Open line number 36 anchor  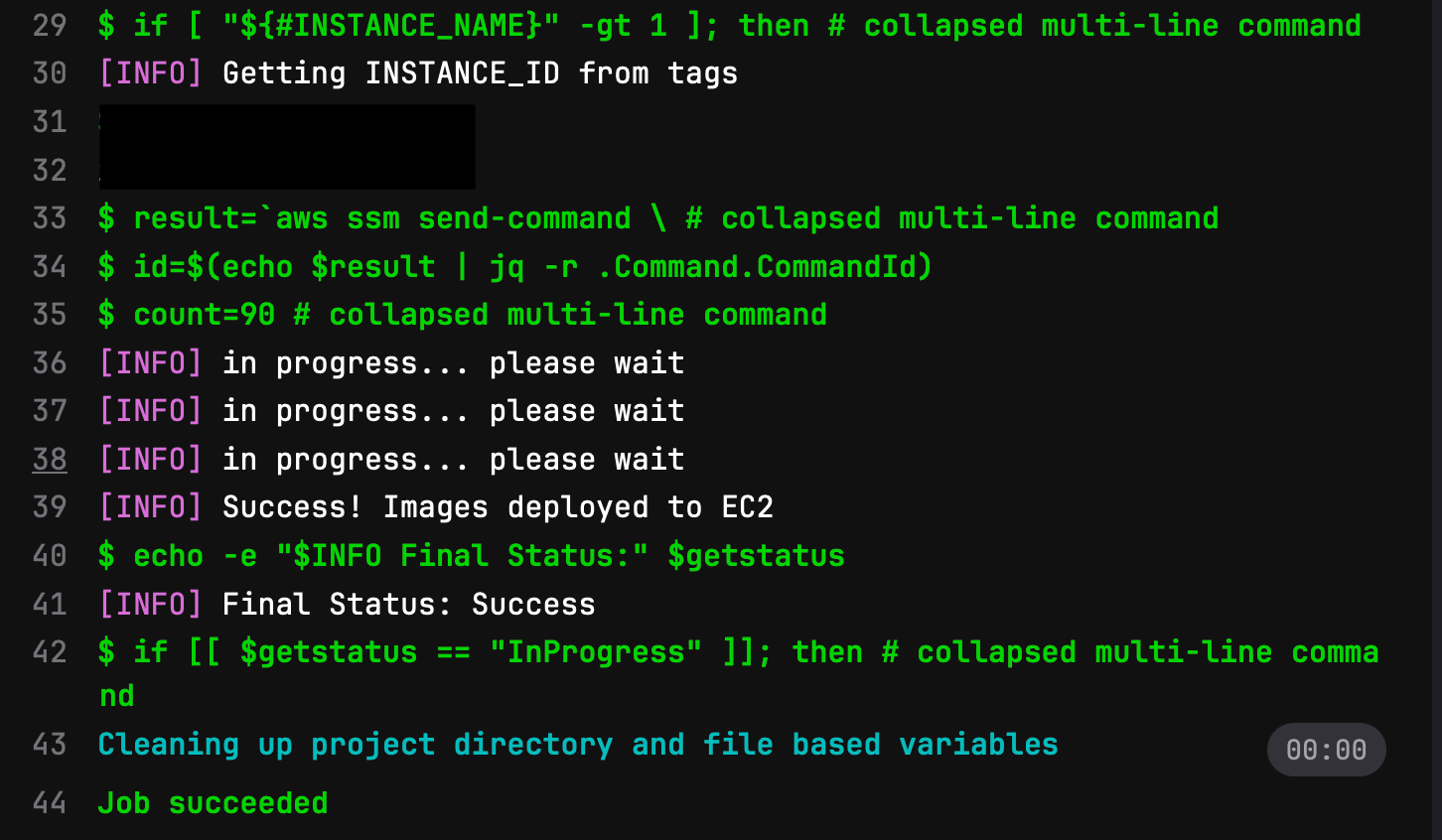[x=50, y=363]
